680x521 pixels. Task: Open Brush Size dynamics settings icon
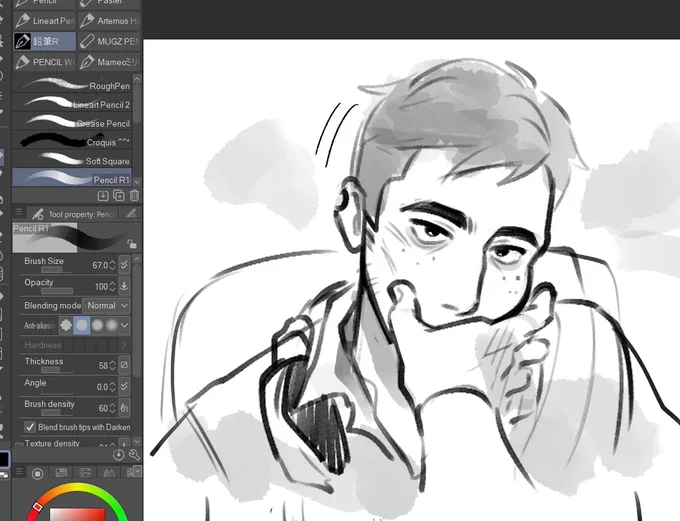point(124,264)
